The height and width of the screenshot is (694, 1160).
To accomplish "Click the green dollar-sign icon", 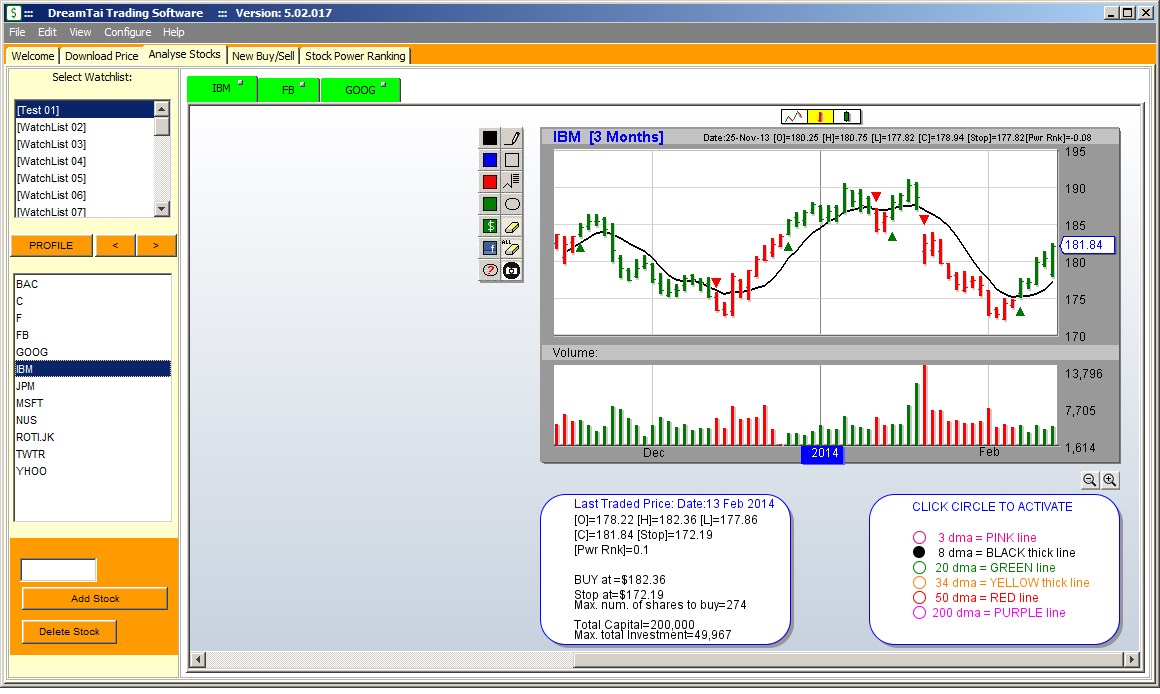I will pos(490,226).
